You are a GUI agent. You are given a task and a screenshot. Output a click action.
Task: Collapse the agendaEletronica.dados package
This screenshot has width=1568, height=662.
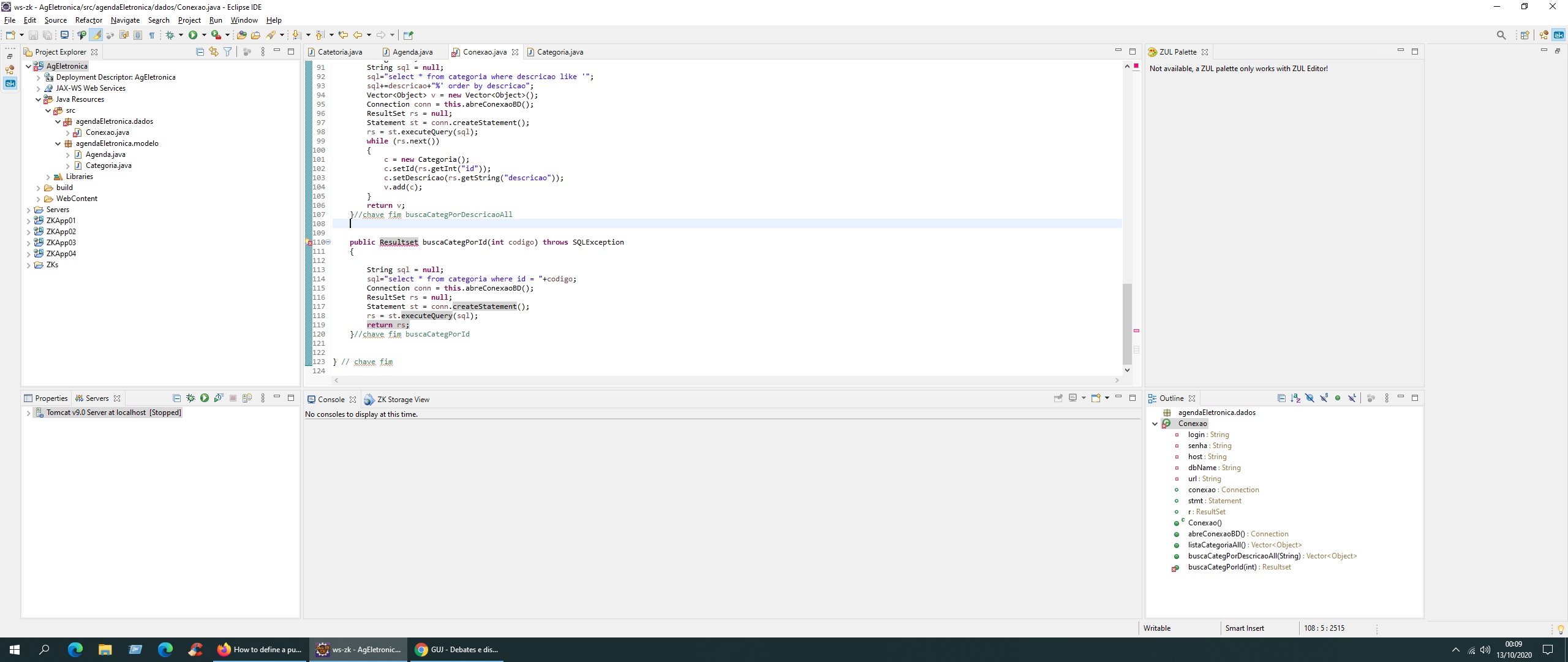(58, 121)
